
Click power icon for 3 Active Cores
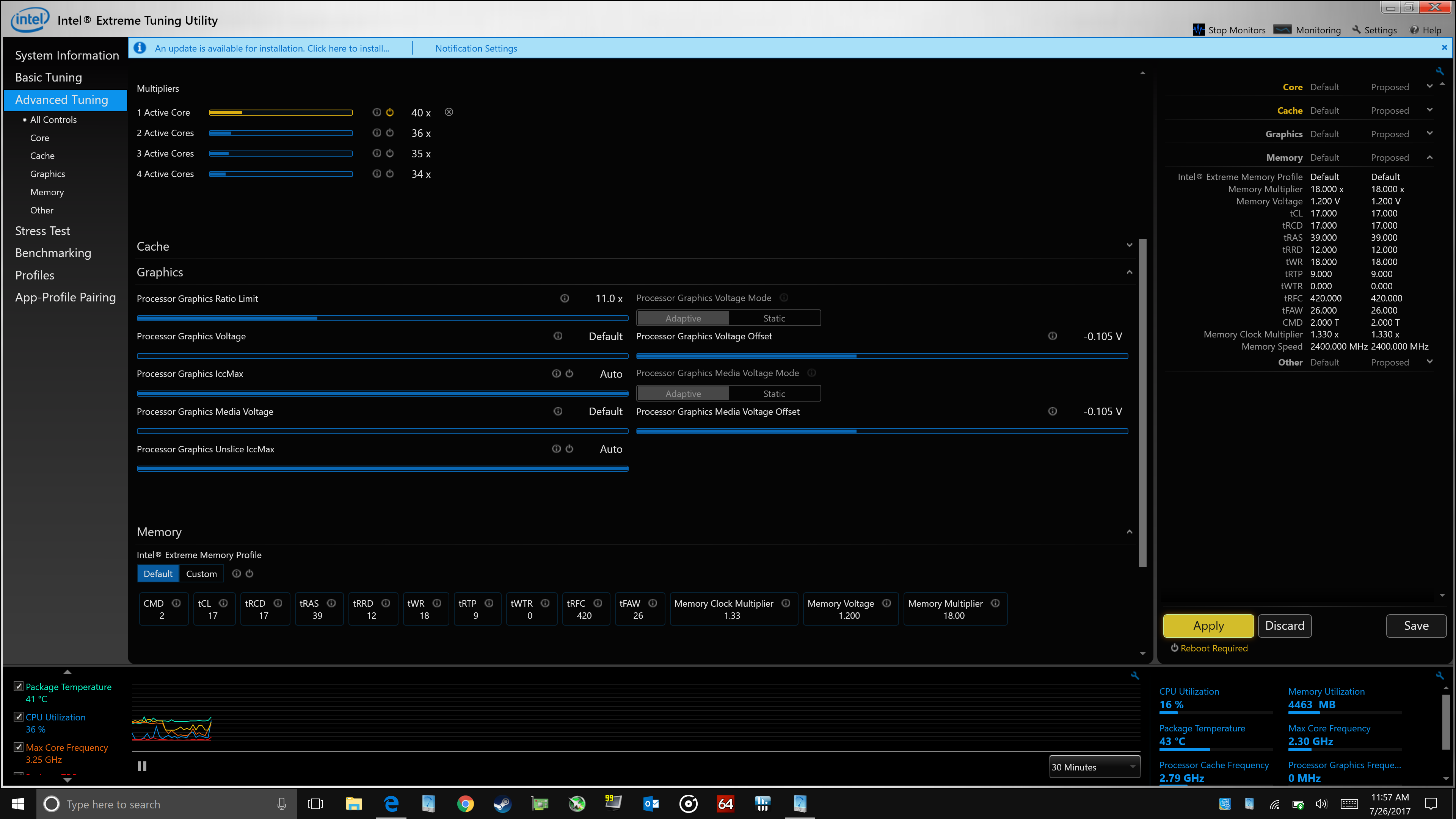[389, 153]
